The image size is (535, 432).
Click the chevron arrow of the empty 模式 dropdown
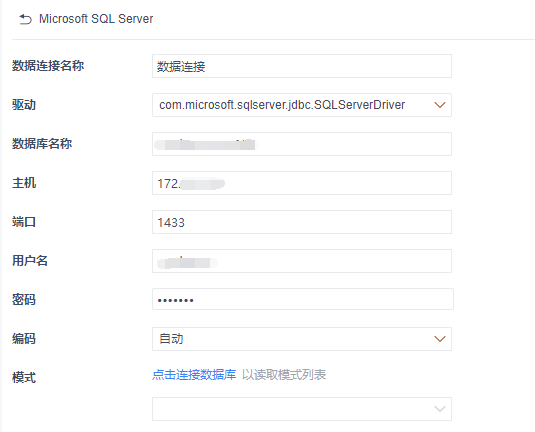(440, 409)
